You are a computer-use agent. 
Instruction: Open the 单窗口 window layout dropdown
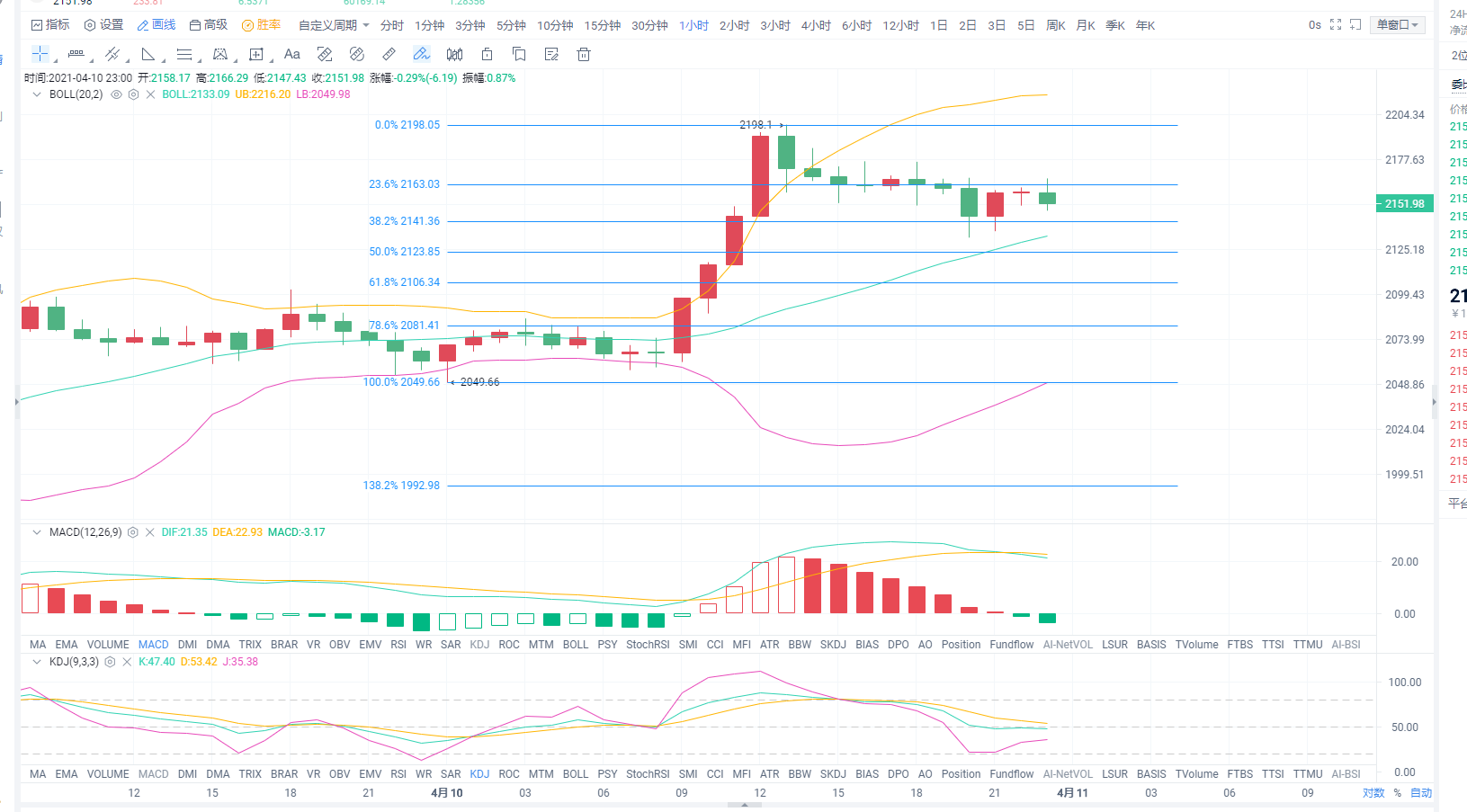click(1397, 25)
